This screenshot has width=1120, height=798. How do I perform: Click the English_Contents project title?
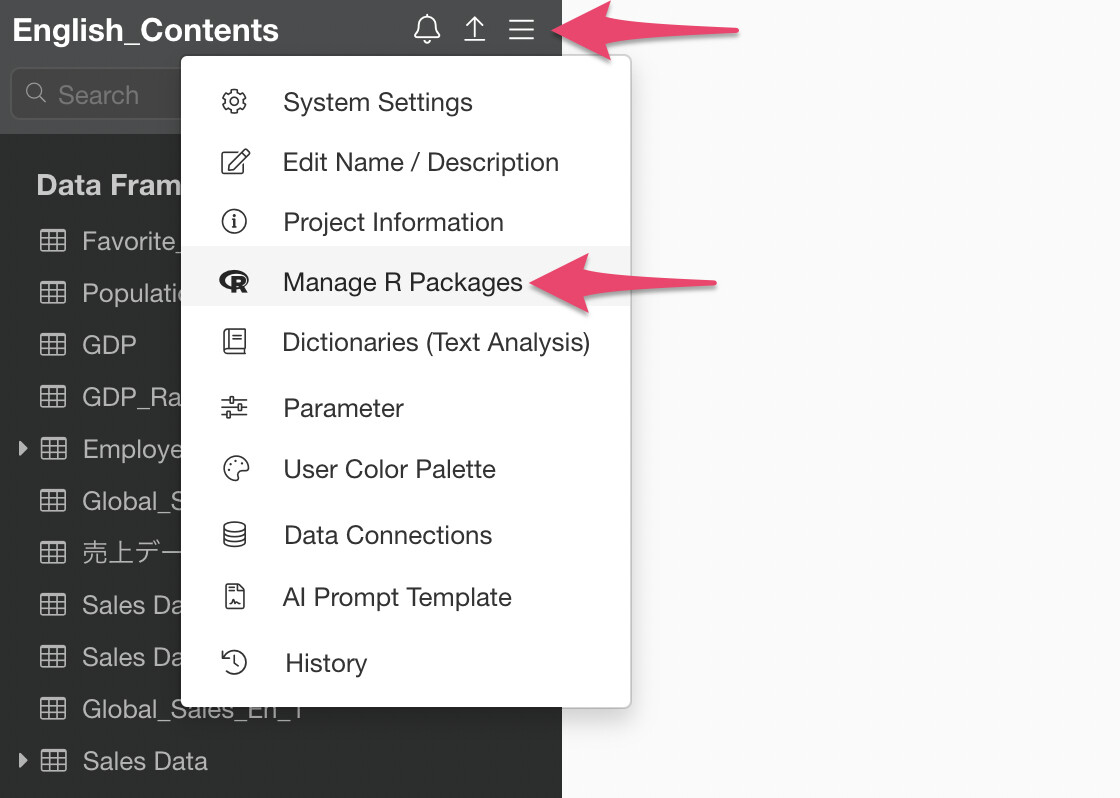click(146, 30)
